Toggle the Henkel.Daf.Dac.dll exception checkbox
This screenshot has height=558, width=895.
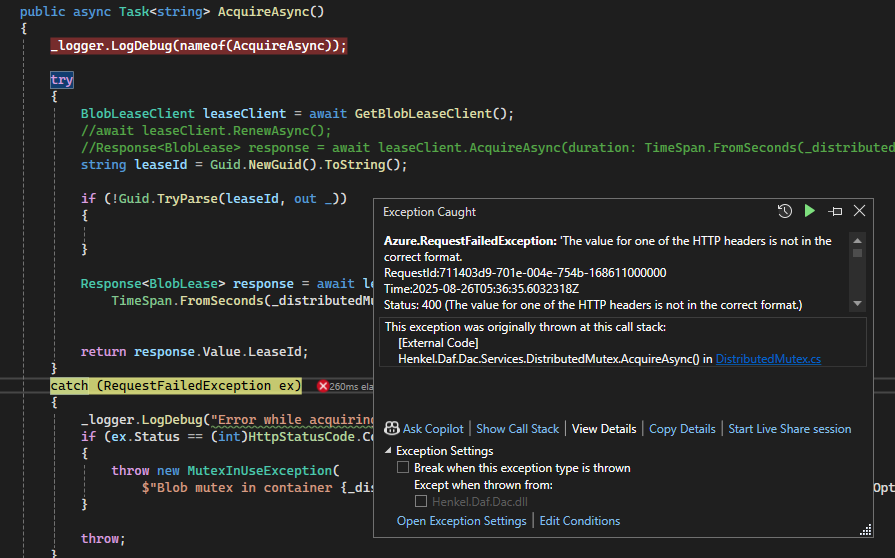pyautogui.click(x=421, y=502)
